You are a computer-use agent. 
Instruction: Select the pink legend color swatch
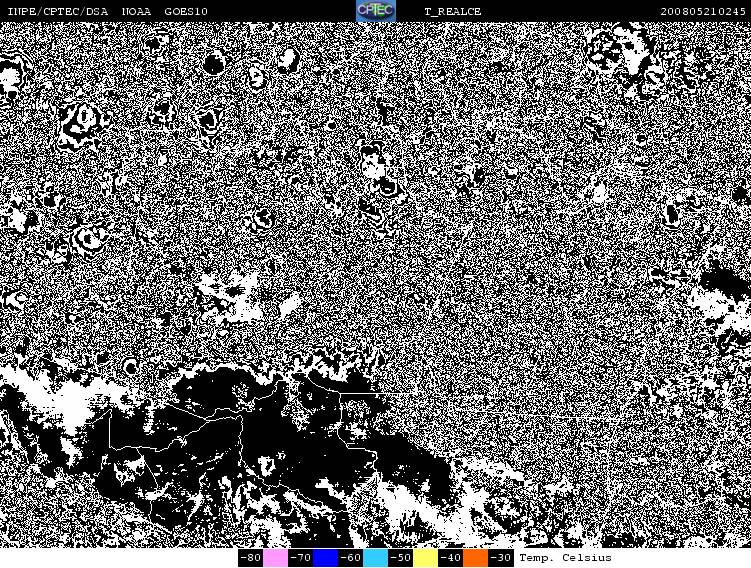pyautogui.click(x=275, y=558)
